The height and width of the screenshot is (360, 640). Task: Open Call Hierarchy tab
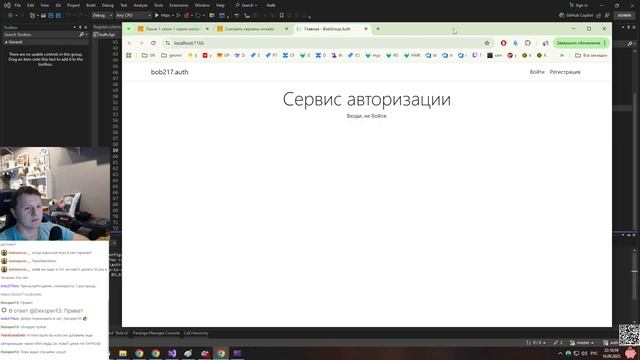point(196,333)
